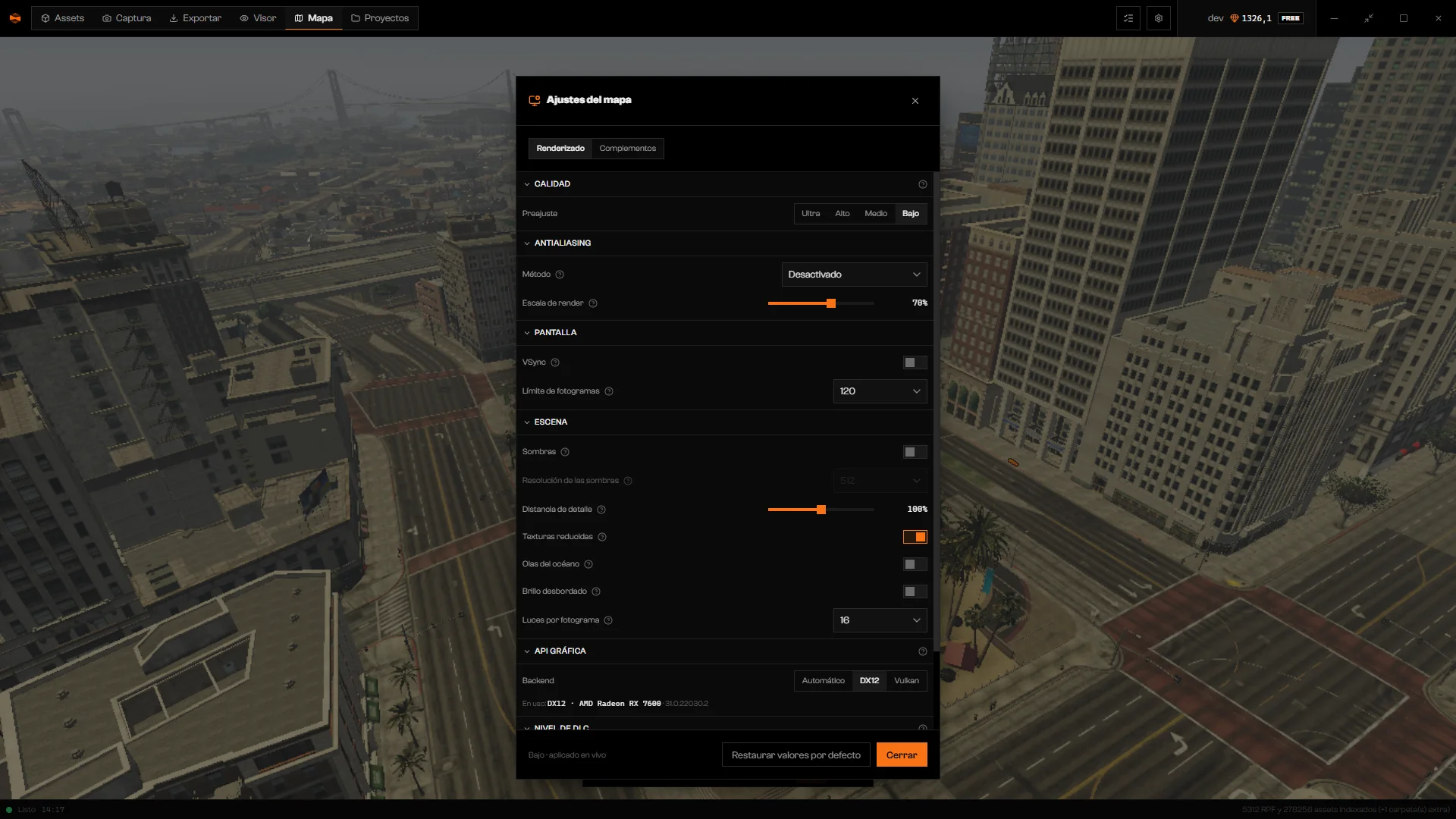Open the Límite de fotogramas dropdown showing 120
Image resolution: width=1456 pixels, height=819 pixels.
(880, 391)
